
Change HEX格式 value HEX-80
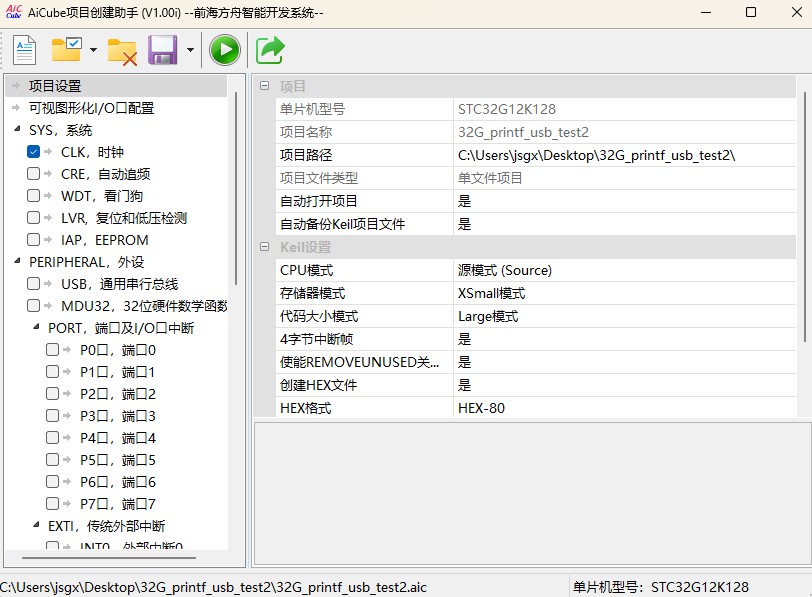coord(625,408)
